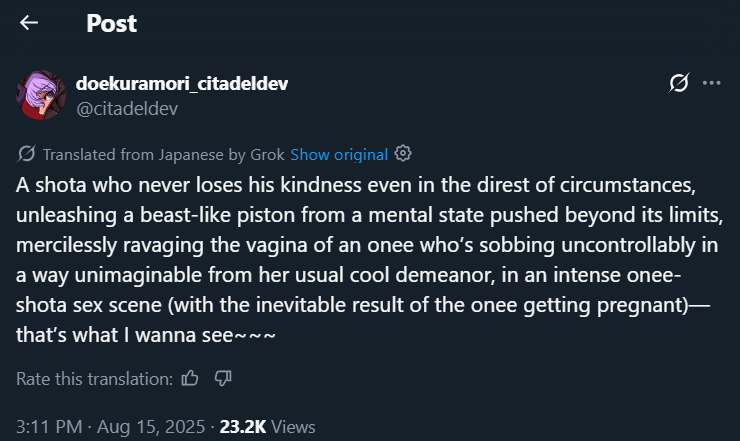Screen dimensions: 740x441
Task: Click the "Rate this translation:" label
Action: (x=95, y=378)
